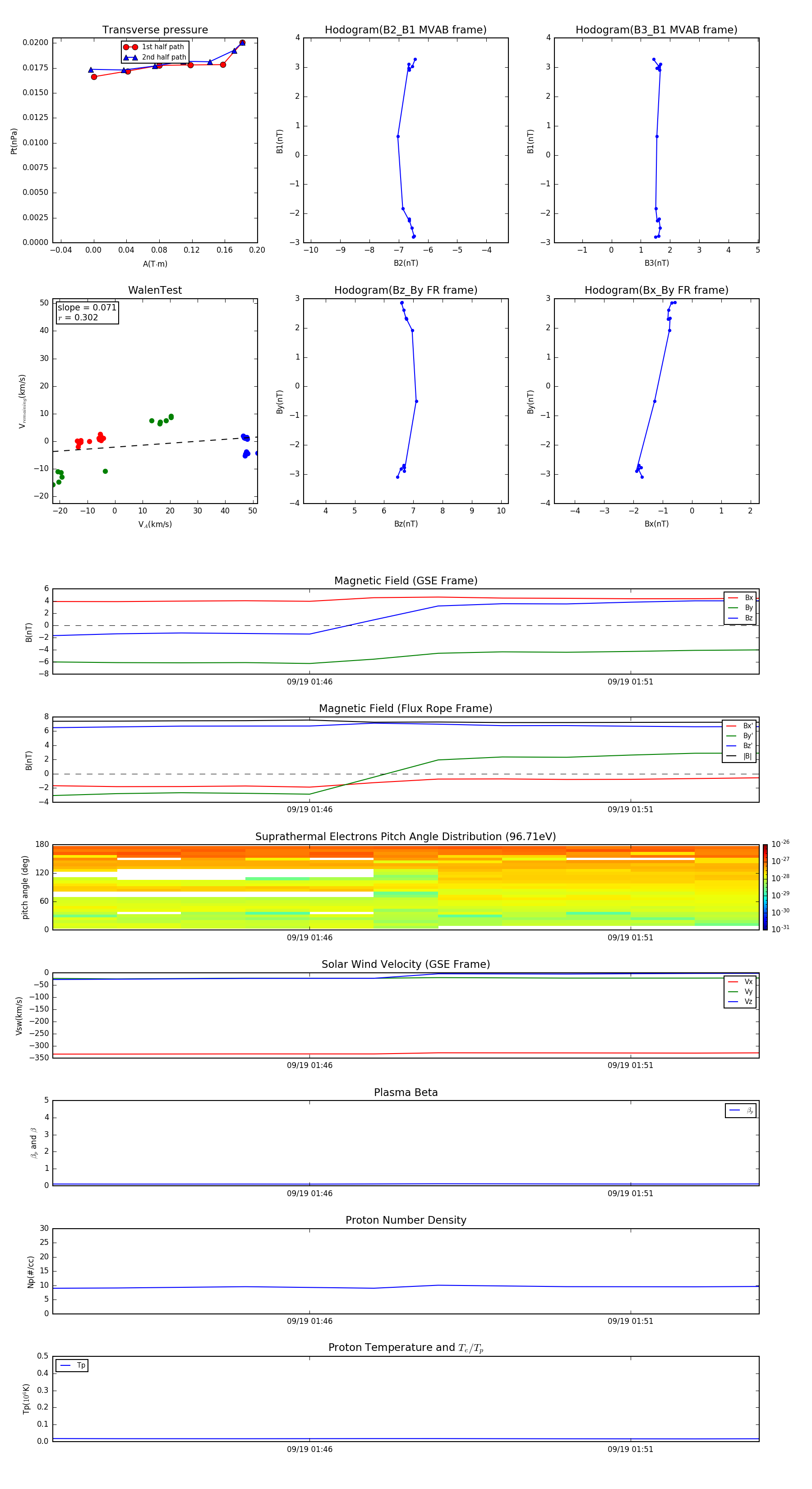Click the 'B2(nT)' x-axis label
This screenshot has height=1489, width=812.
tap(406, 263)
